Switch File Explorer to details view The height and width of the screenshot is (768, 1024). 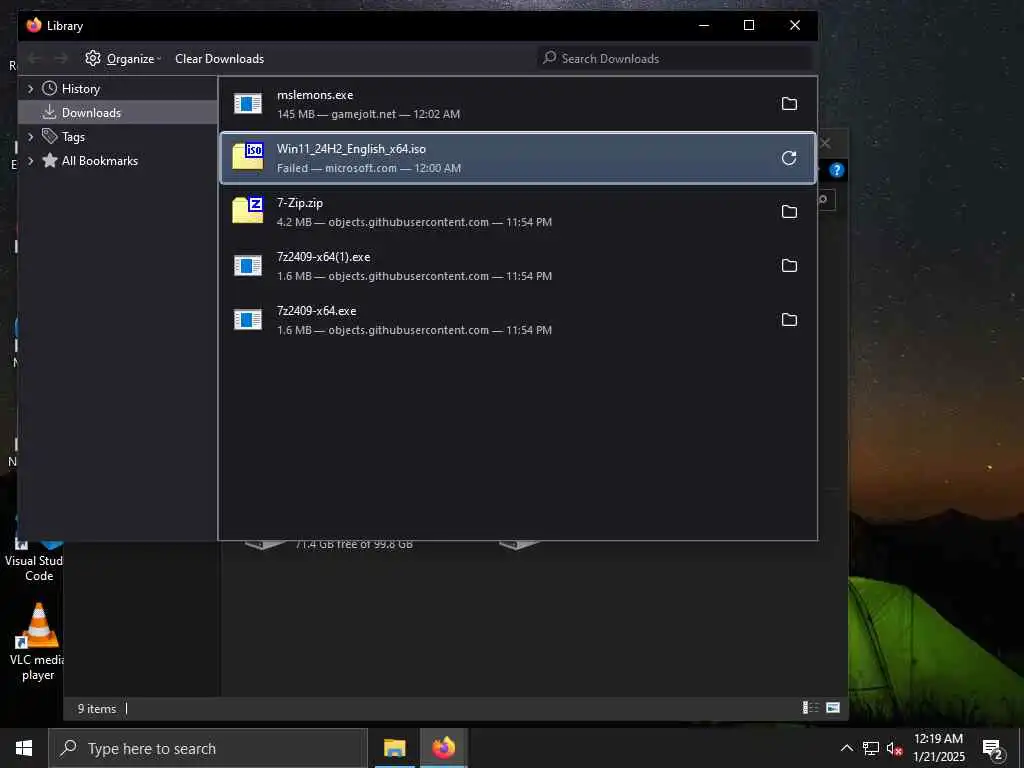pos(810,708)
